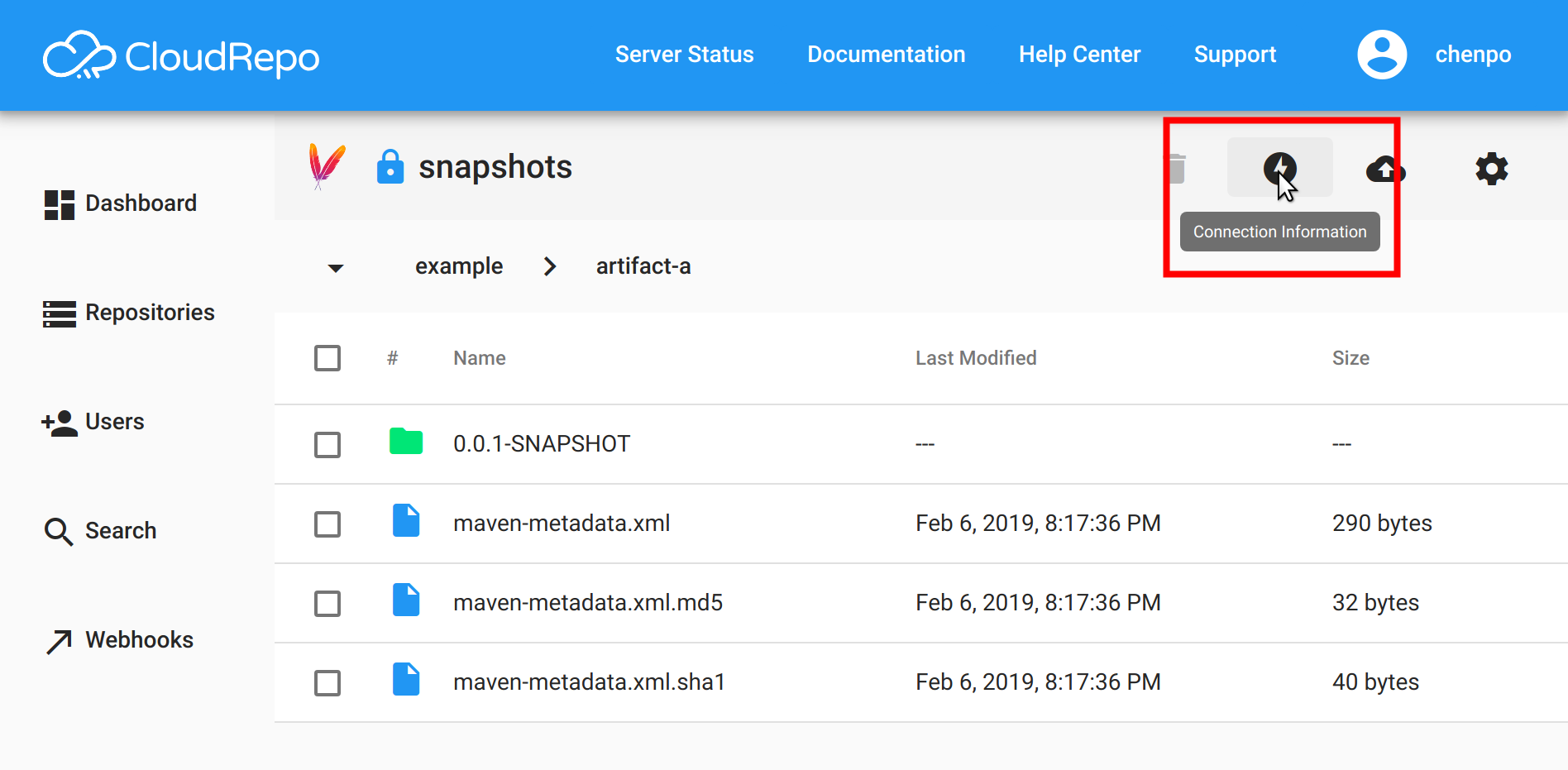Check the maven-metadata.xml.sha1 row checkbox
The image size is (1568, 770).
coord(327,683)
